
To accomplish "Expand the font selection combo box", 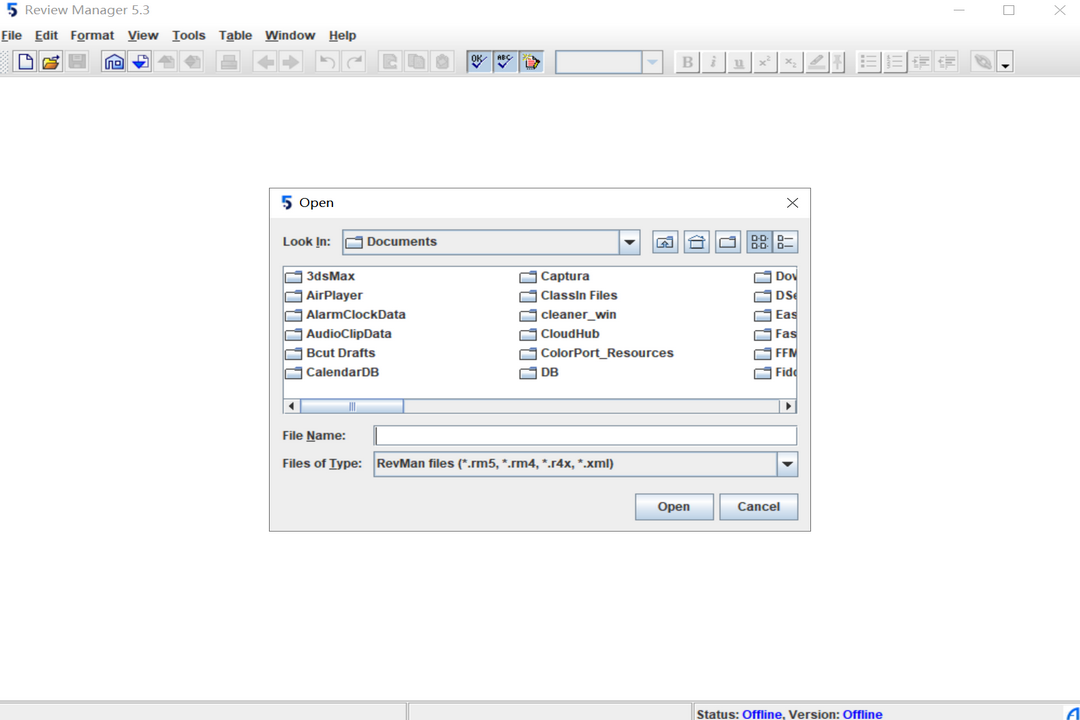I will click(x=652, y=61).
